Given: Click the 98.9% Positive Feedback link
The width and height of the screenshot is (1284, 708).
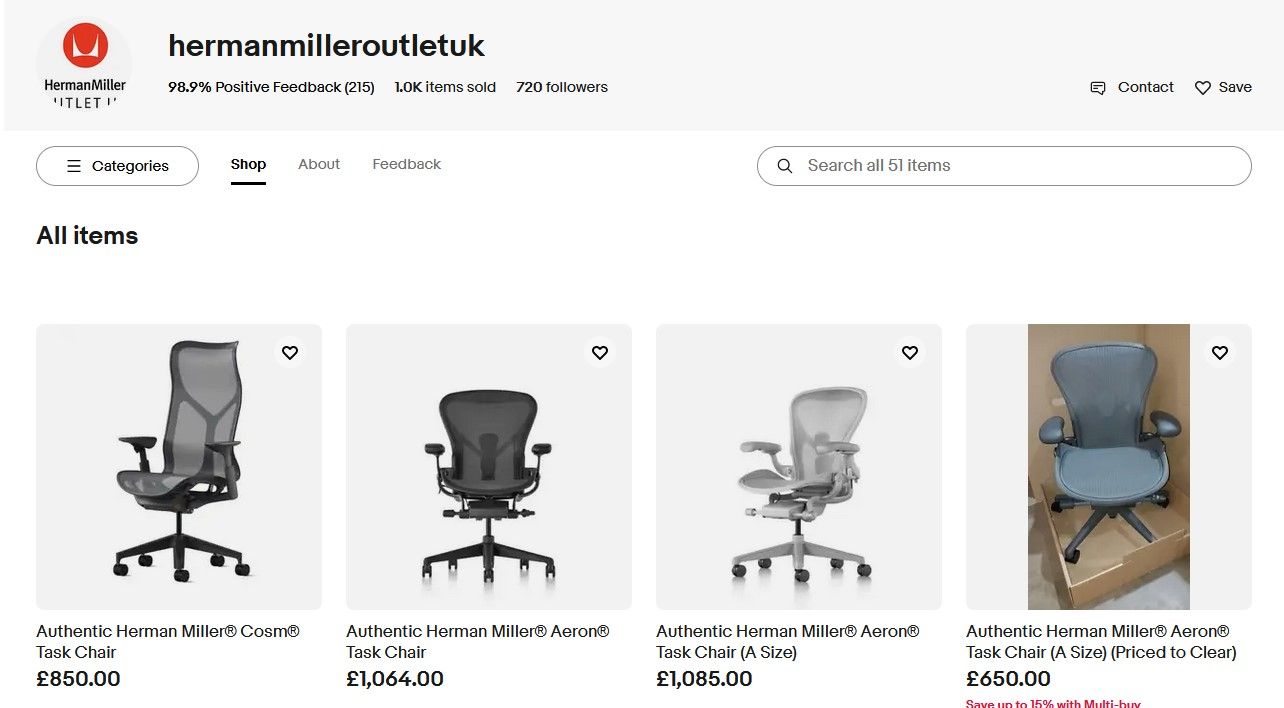Looking at the screenshot, I should (x=271, y=87).
